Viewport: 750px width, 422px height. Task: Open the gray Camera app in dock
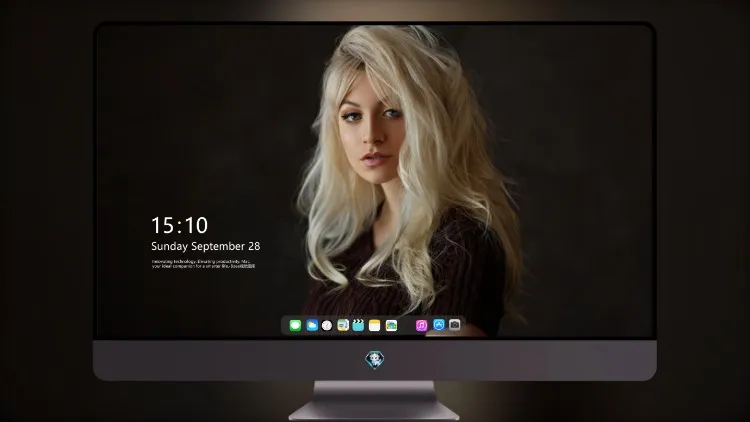(x=454, y=325)
